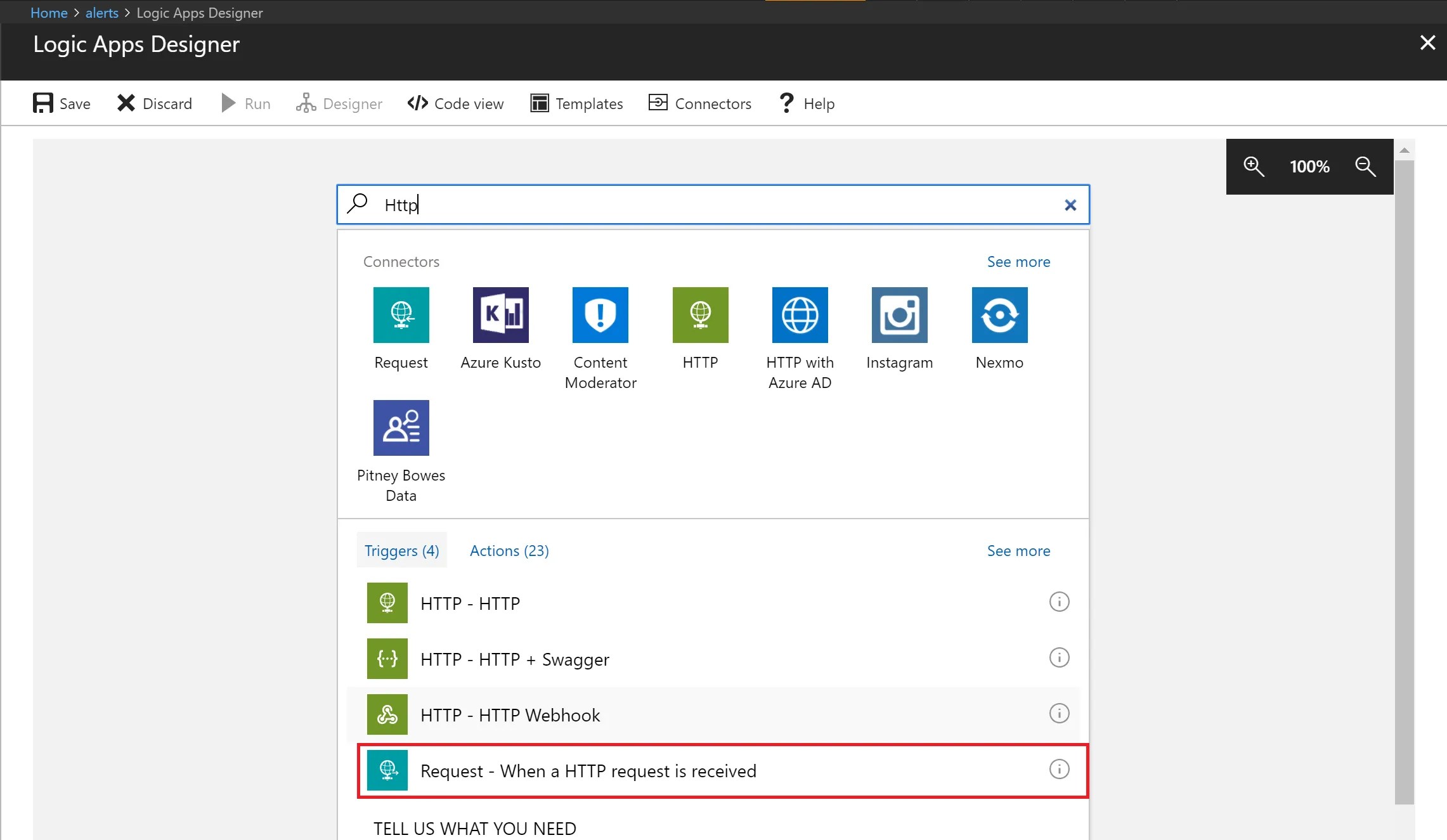
Task: Choose Request - When a HTTP request is received
Action: 723,770
